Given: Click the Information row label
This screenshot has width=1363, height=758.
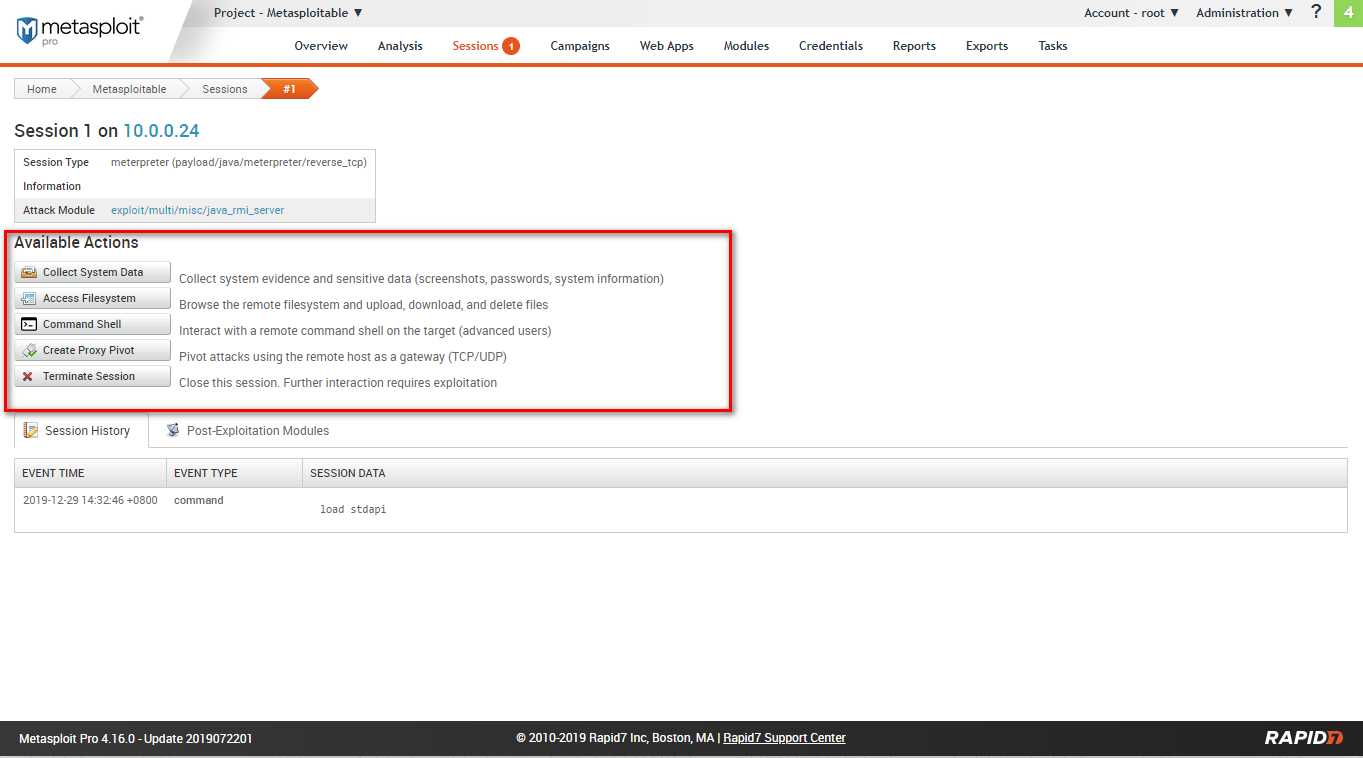Looking at the screenshot, I should pyautogui.click(x=52, y=186).
